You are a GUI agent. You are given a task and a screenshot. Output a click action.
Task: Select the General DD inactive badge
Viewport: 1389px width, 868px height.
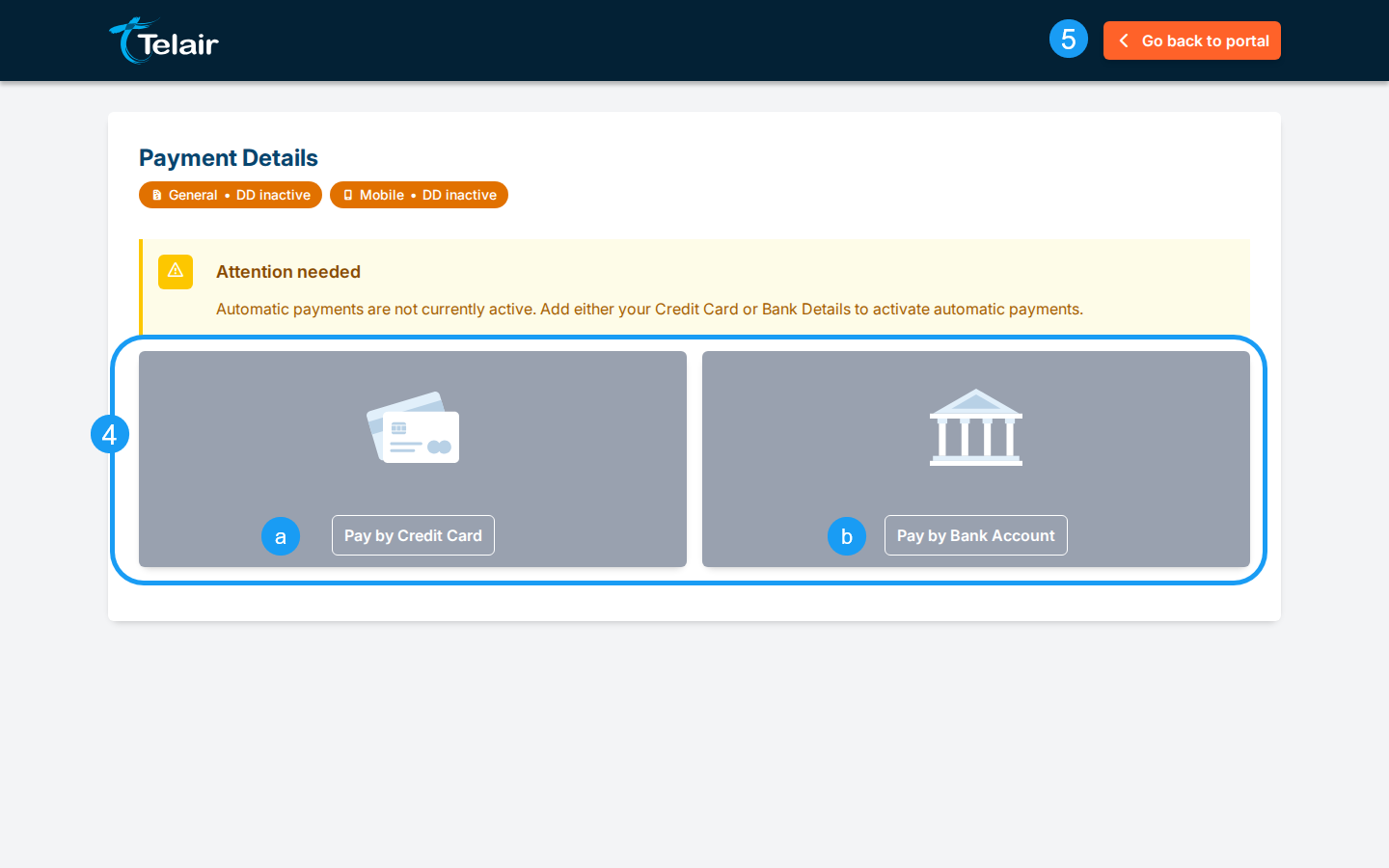pos(231,195)
